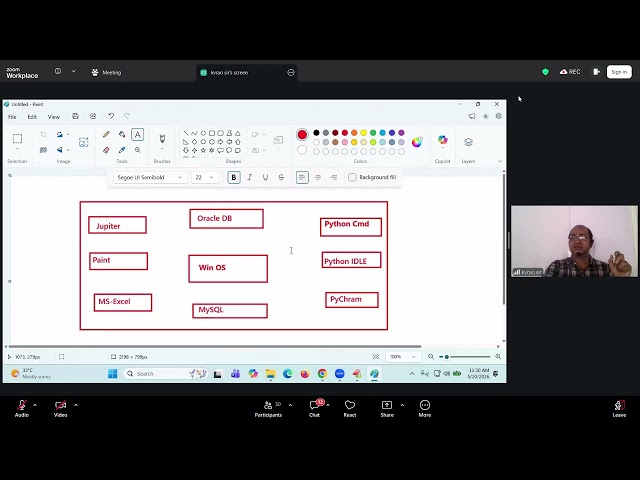Open the Segoe UI Semibold font dropdown
The image size is (640, 480).
tap(150, 177)
